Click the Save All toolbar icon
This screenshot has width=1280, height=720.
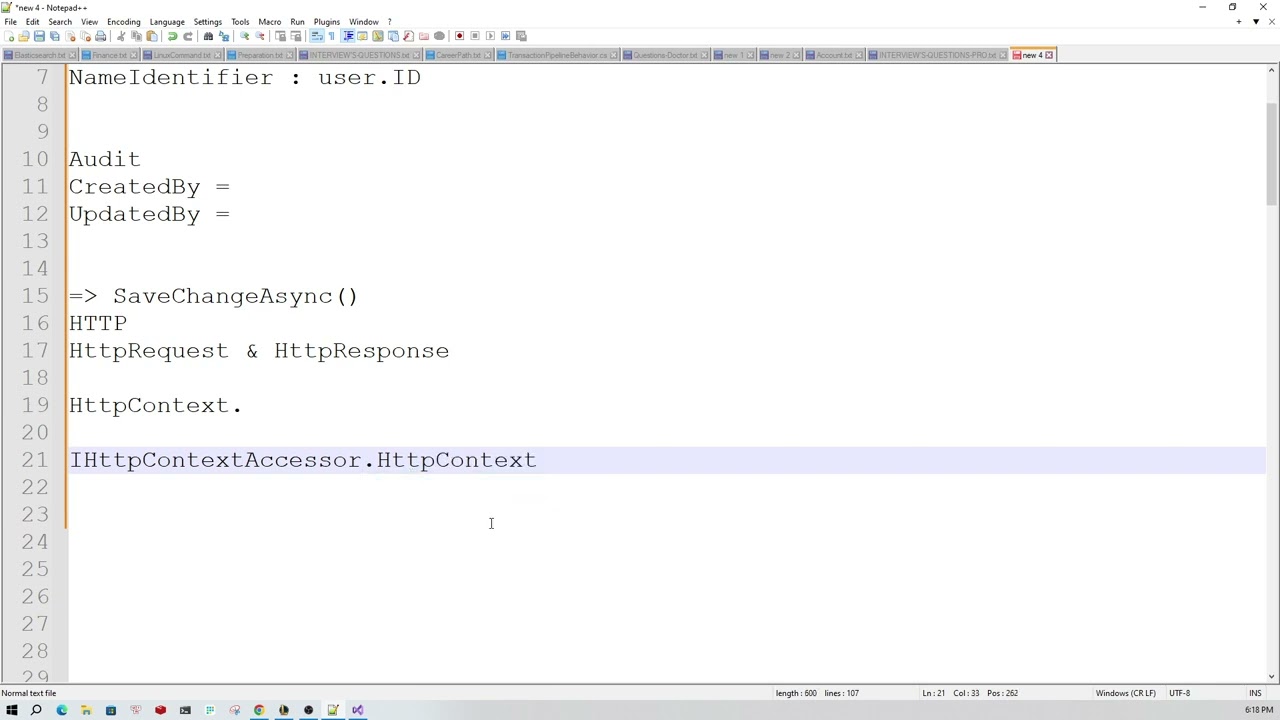pyautogui.click(x=54, y=36)
